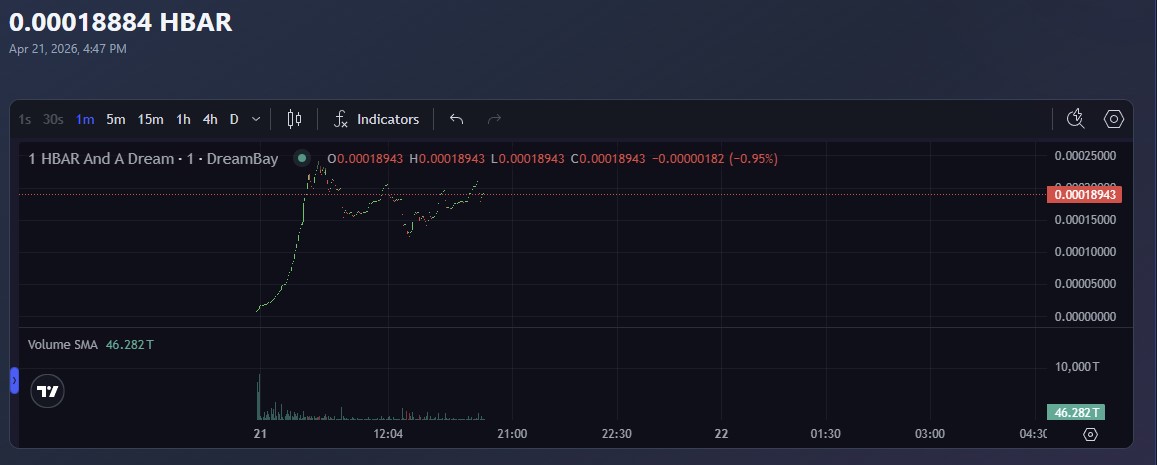Click the 0.00015000 price axis label
1157x465 pixels.
tap(1085, 220)
